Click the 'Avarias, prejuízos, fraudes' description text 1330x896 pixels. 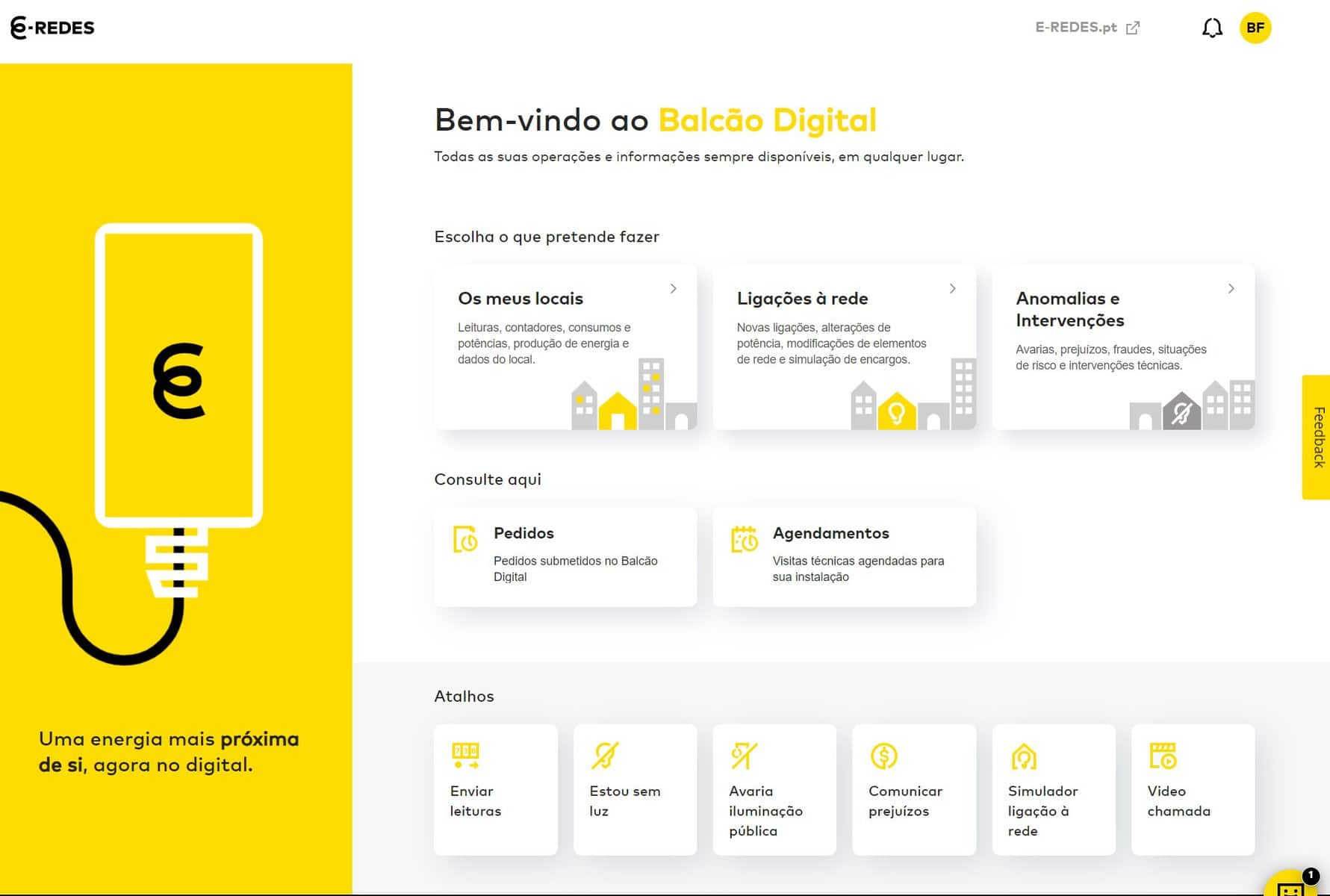[x=1110, y=358]
